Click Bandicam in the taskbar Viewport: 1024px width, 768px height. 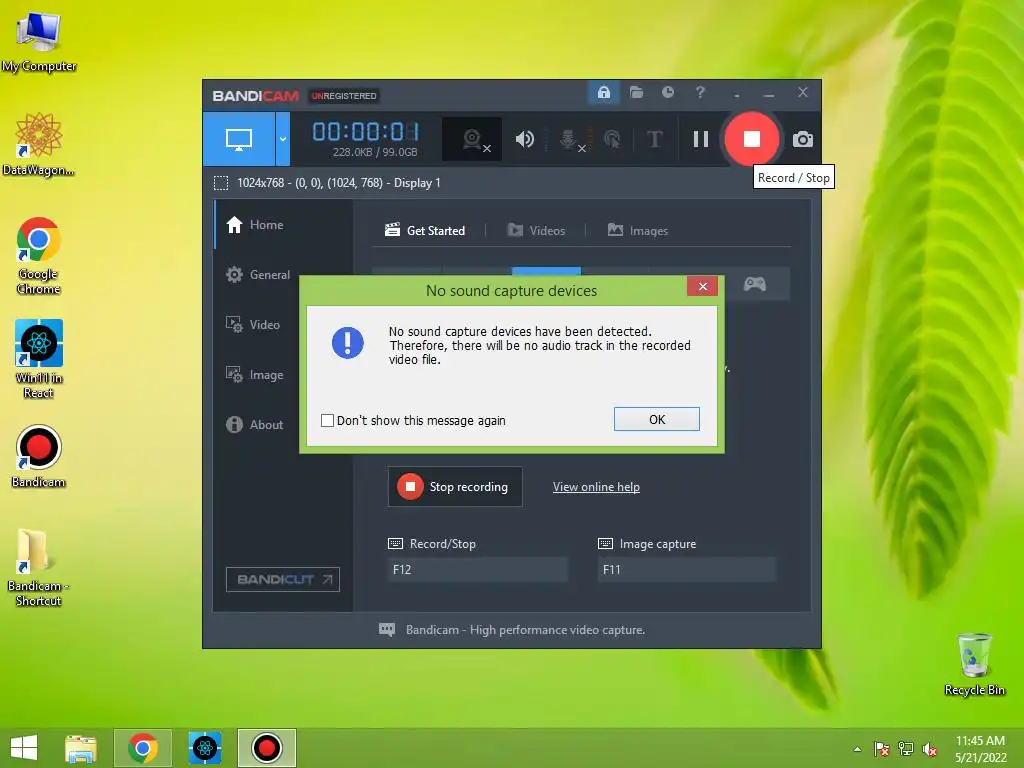click(x=266, y=748)
